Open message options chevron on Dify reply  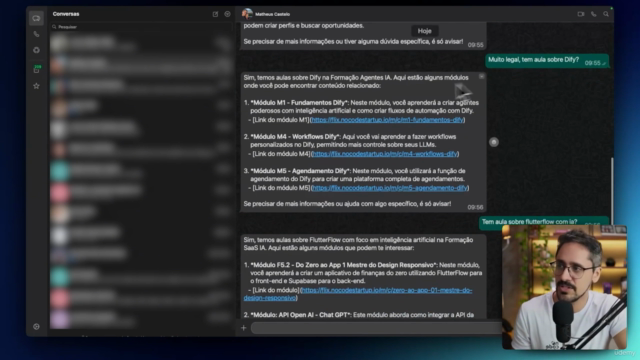click(482, 76)
